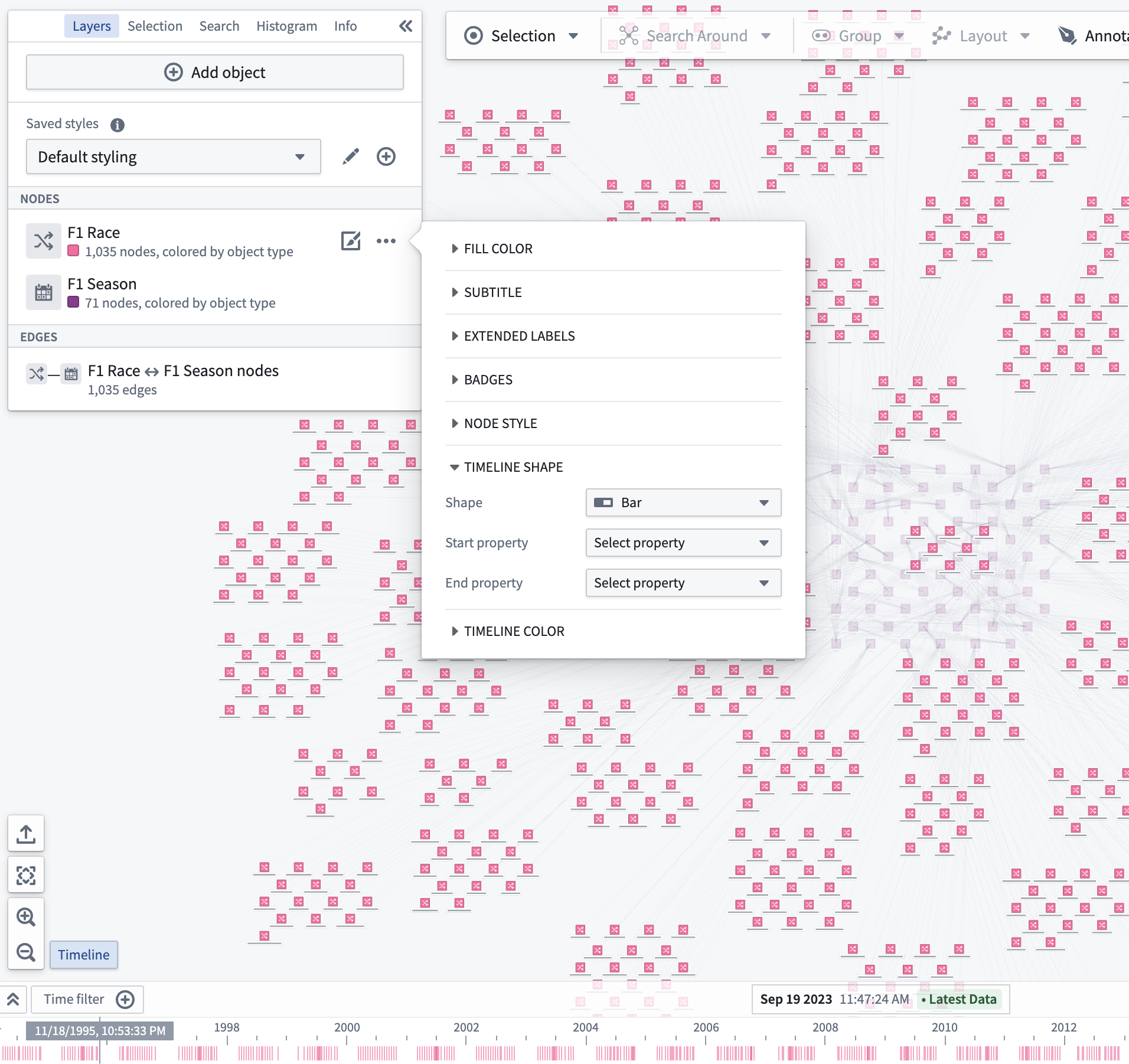Screen dimensions: 1129x1064
Task: Expand timeline panel double-chevron up icon
Action: [x=13, y=999]
